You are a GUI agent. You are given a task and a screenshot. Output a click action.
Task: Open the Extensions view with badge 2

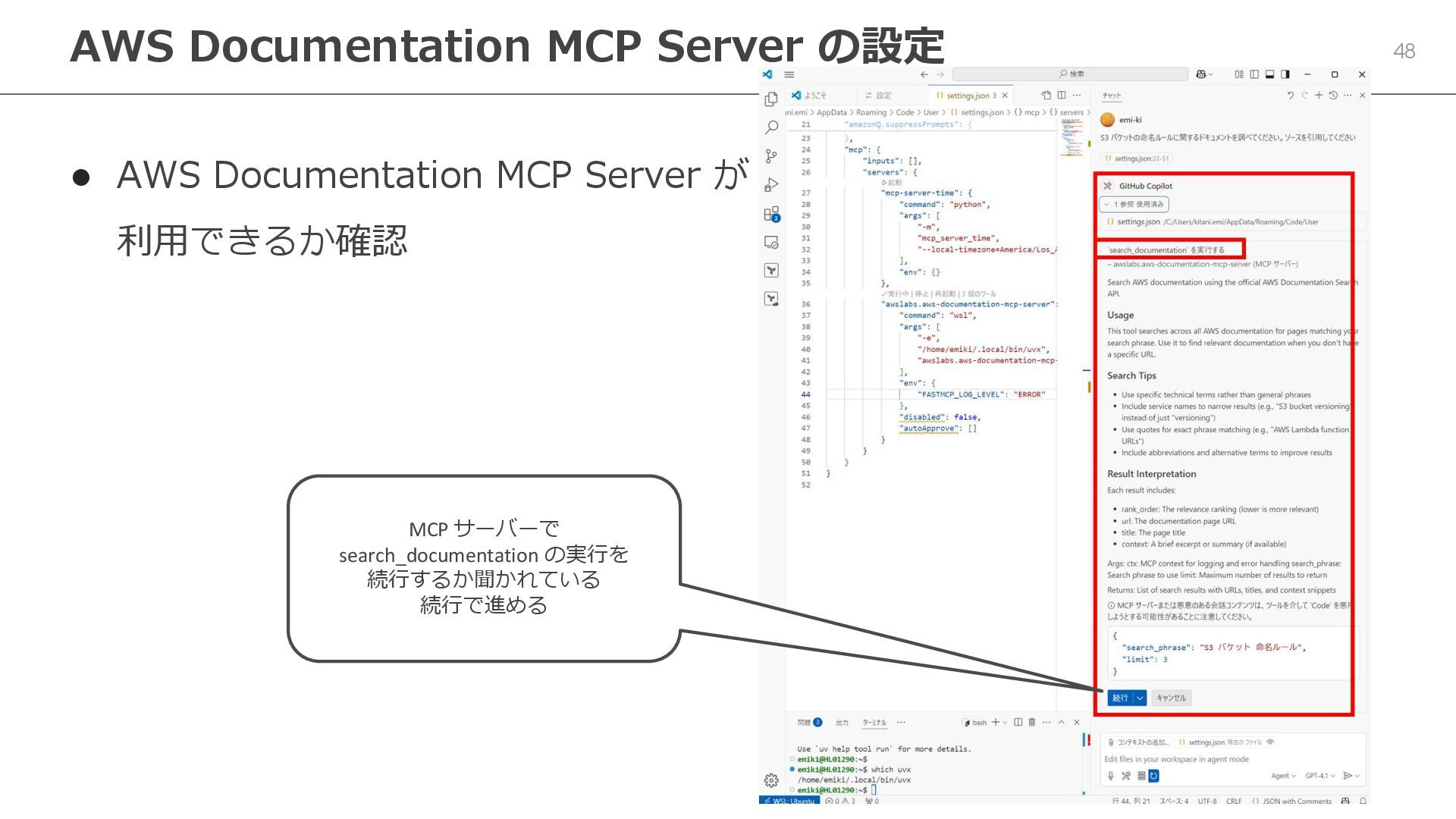[x=771, y=214]
